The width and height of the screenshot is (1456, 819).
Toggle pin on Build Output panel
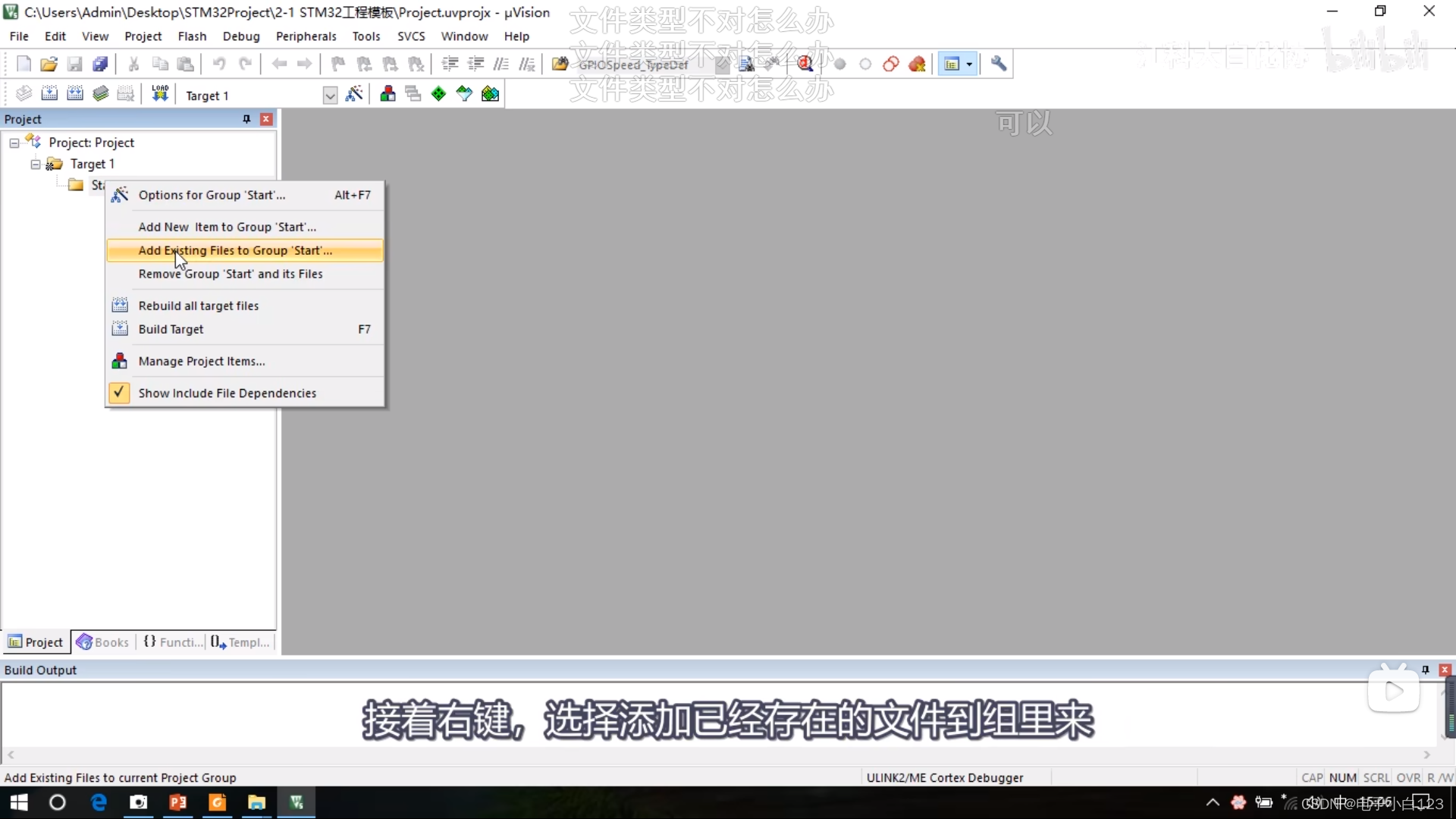1425,670
